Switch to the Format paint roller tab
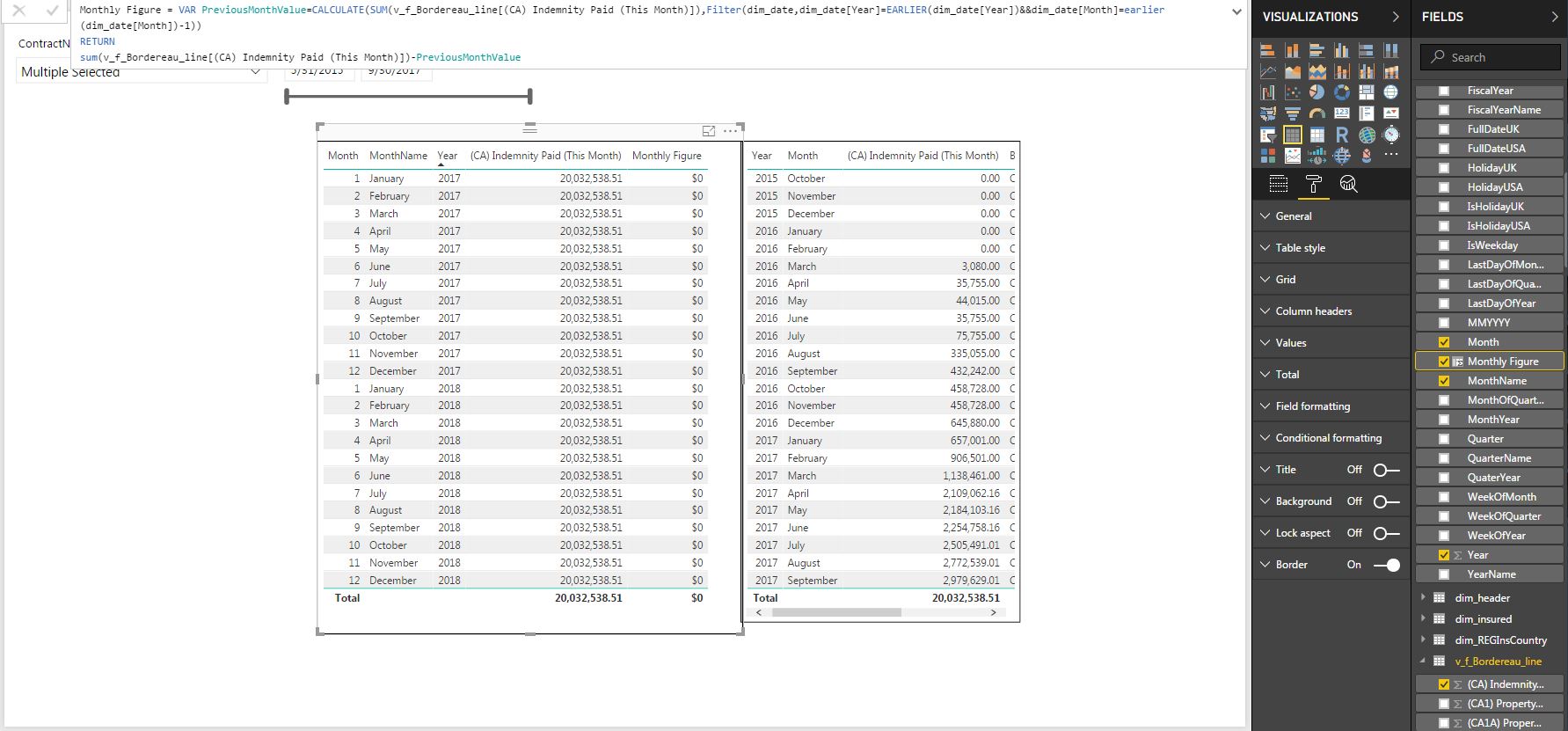 1314,184
